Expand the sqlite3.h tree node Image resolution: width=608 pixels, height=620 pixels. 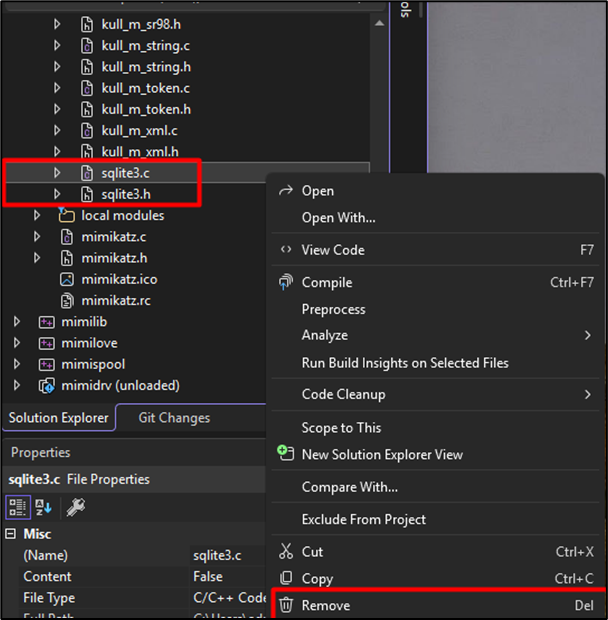pyautogui.click(x=57, y=194)
